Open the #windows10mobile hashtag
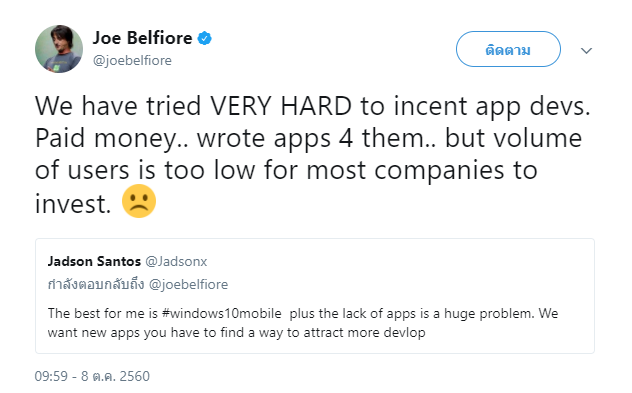Screen dimensions: 632x393 [x=221, y=313]
